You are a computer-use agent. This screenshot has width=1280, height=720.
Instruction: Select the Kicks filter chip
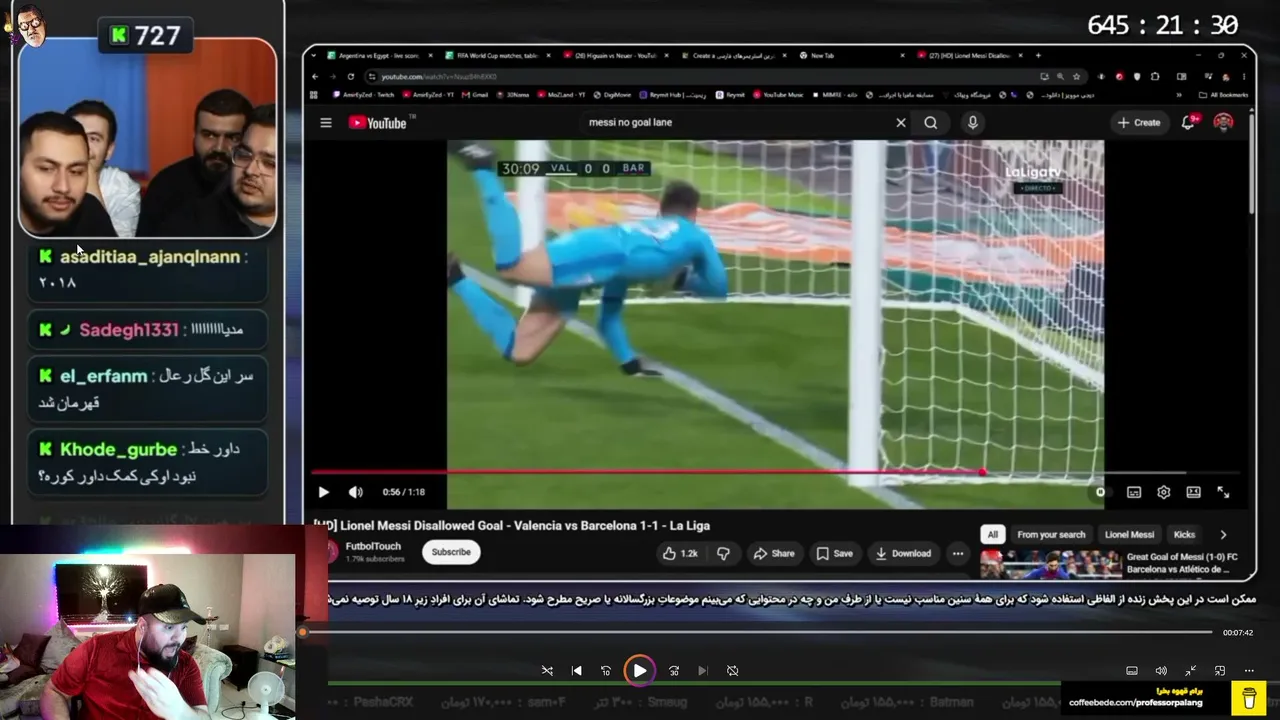pyautogui.click(x=1184, y=534)
